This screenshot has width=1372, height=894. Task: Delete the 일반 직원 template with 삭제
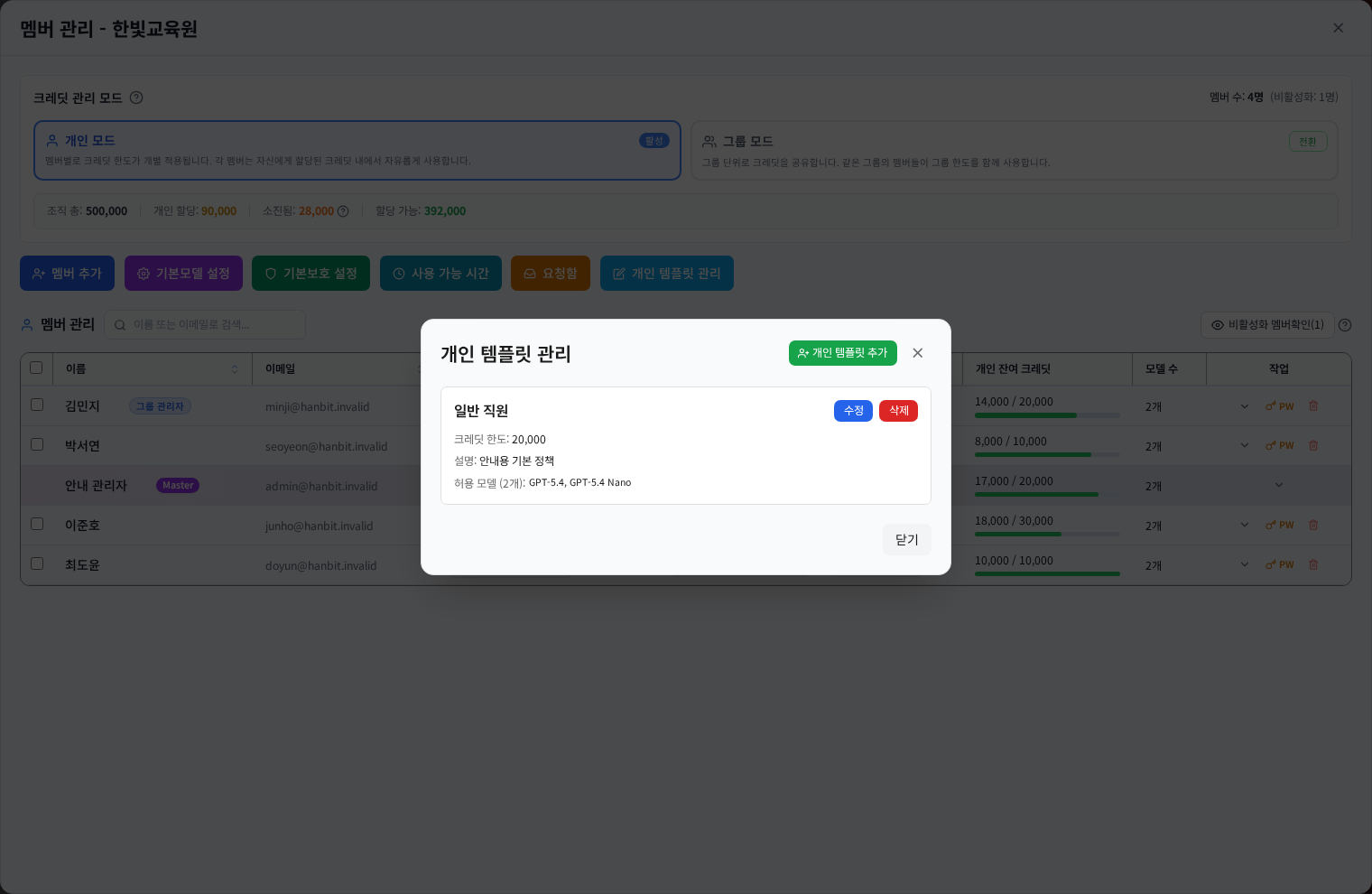pyautogui.click(x=898, y=411)
